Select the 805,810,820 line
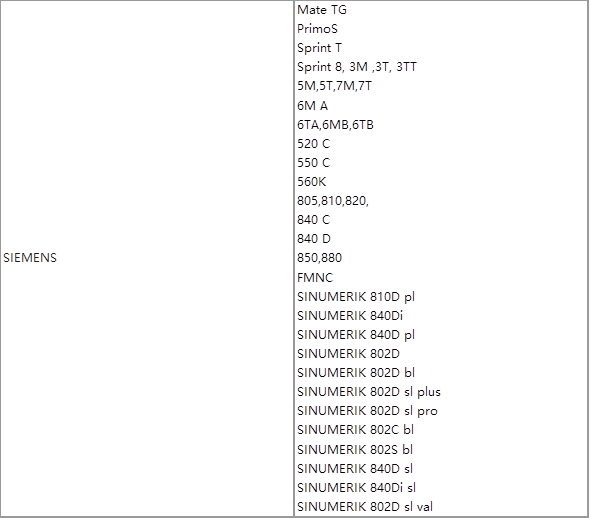The height and width of the screenshot is (519, 590). click(x=333, y=201)
